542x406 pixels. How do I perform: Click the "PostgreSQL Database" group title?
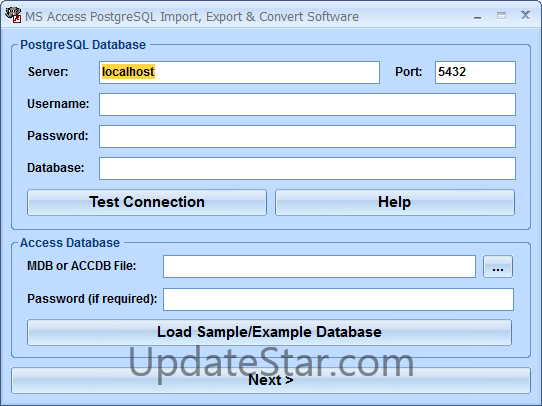[x=83, y=45]
